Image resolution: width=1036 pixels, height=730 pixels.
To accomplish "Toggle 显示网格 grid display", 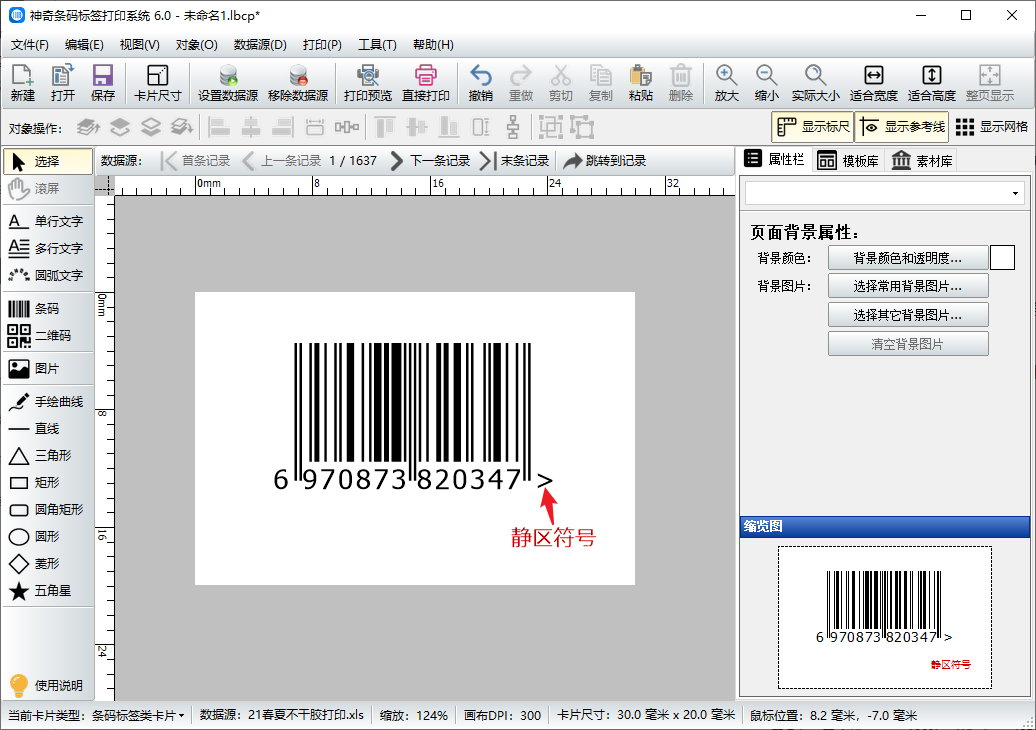I will coord(991,127).
